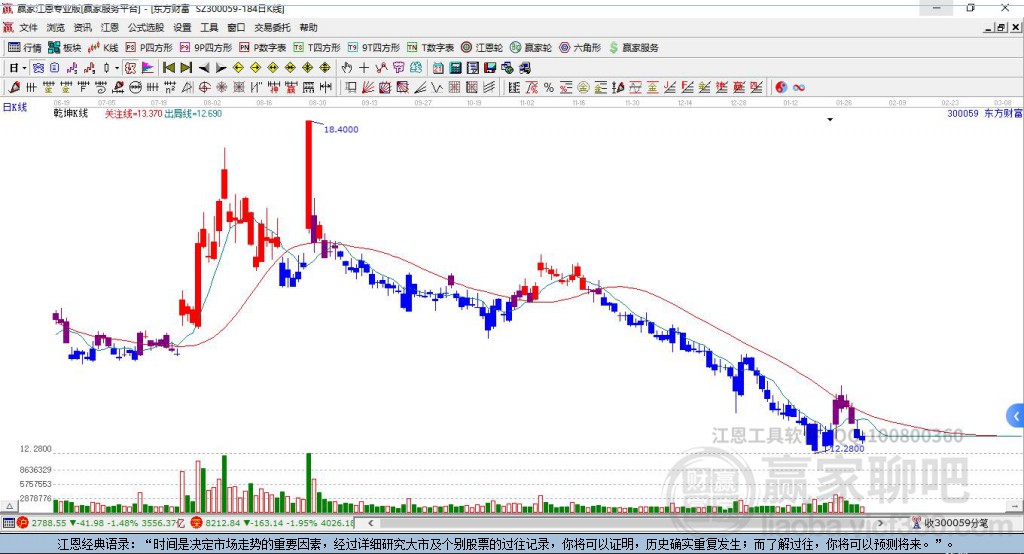
Task: Step chart right with black right arrow
Action: (221, 68)
